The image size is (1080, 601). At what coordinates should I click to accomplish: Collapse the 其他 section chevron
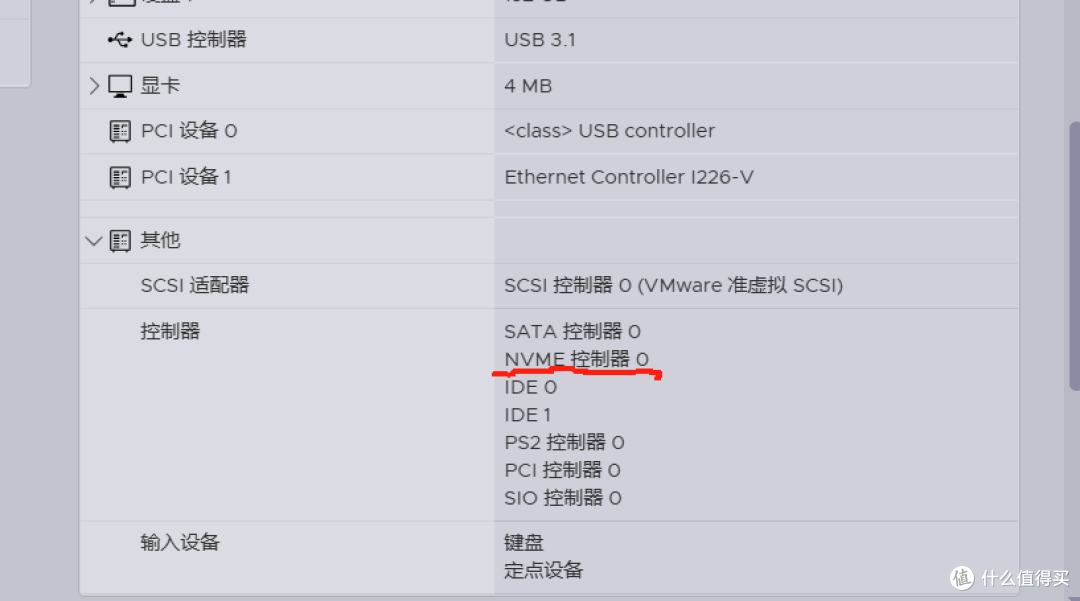pos(94,241)
